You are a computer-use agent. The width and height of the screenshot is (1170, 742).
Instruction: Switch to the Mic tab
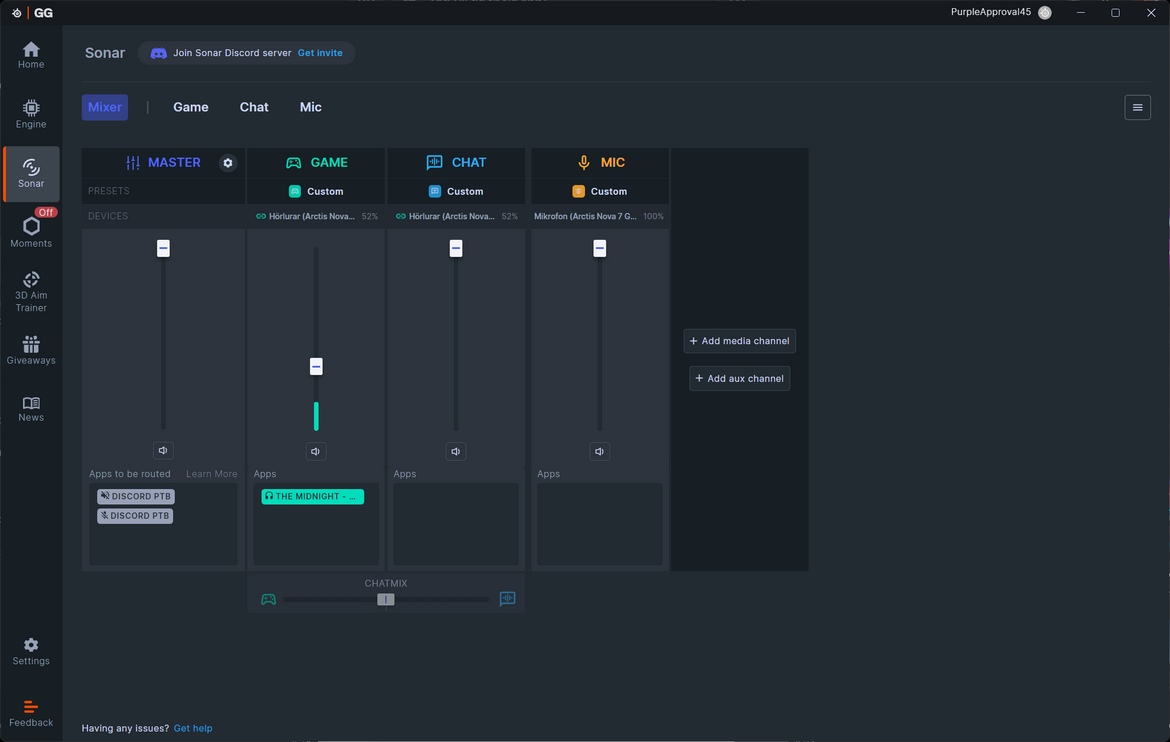[x=310, y=107]
